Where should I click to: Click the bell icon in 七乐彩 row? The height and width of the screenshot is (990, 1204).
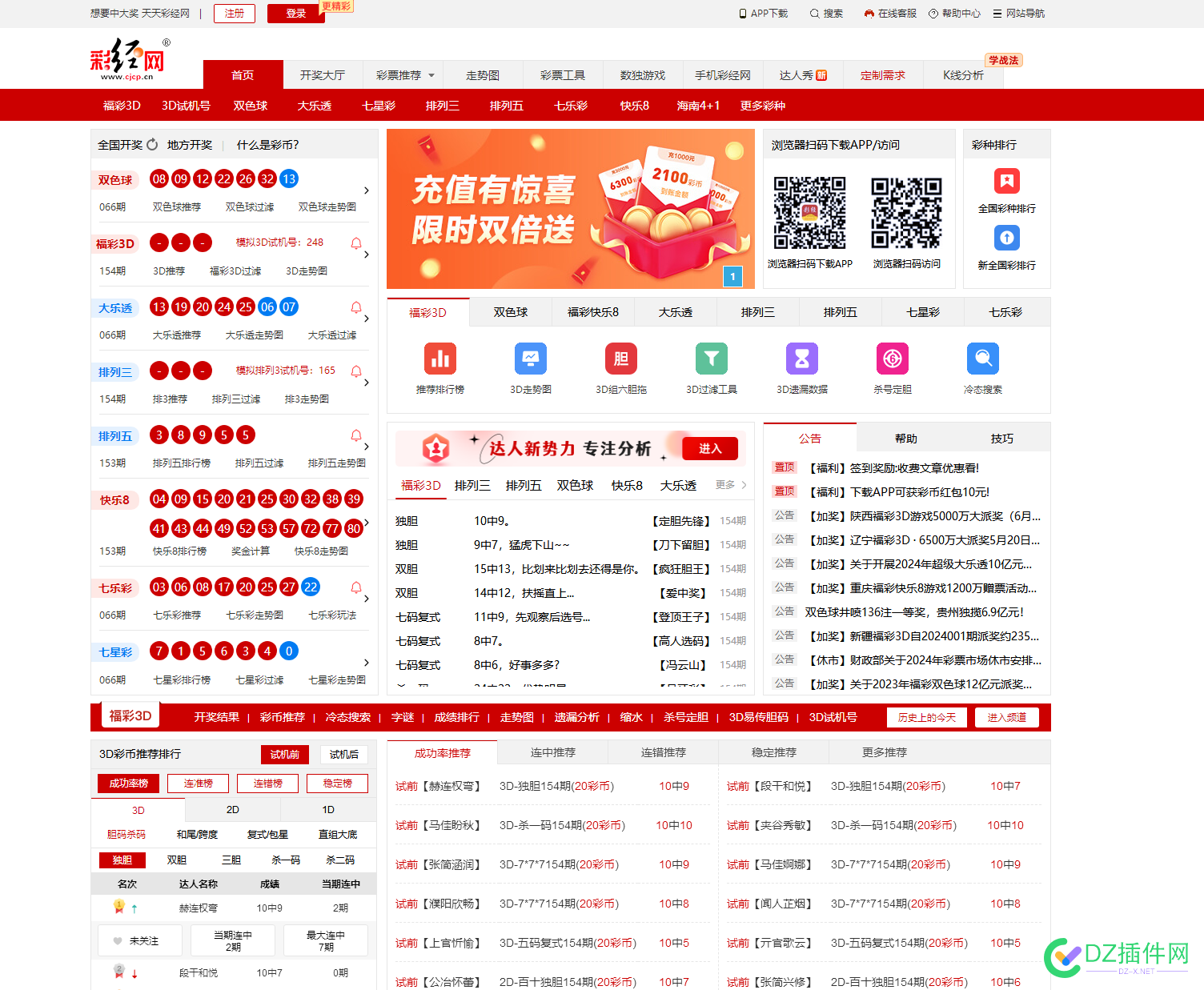coord(356,587)
